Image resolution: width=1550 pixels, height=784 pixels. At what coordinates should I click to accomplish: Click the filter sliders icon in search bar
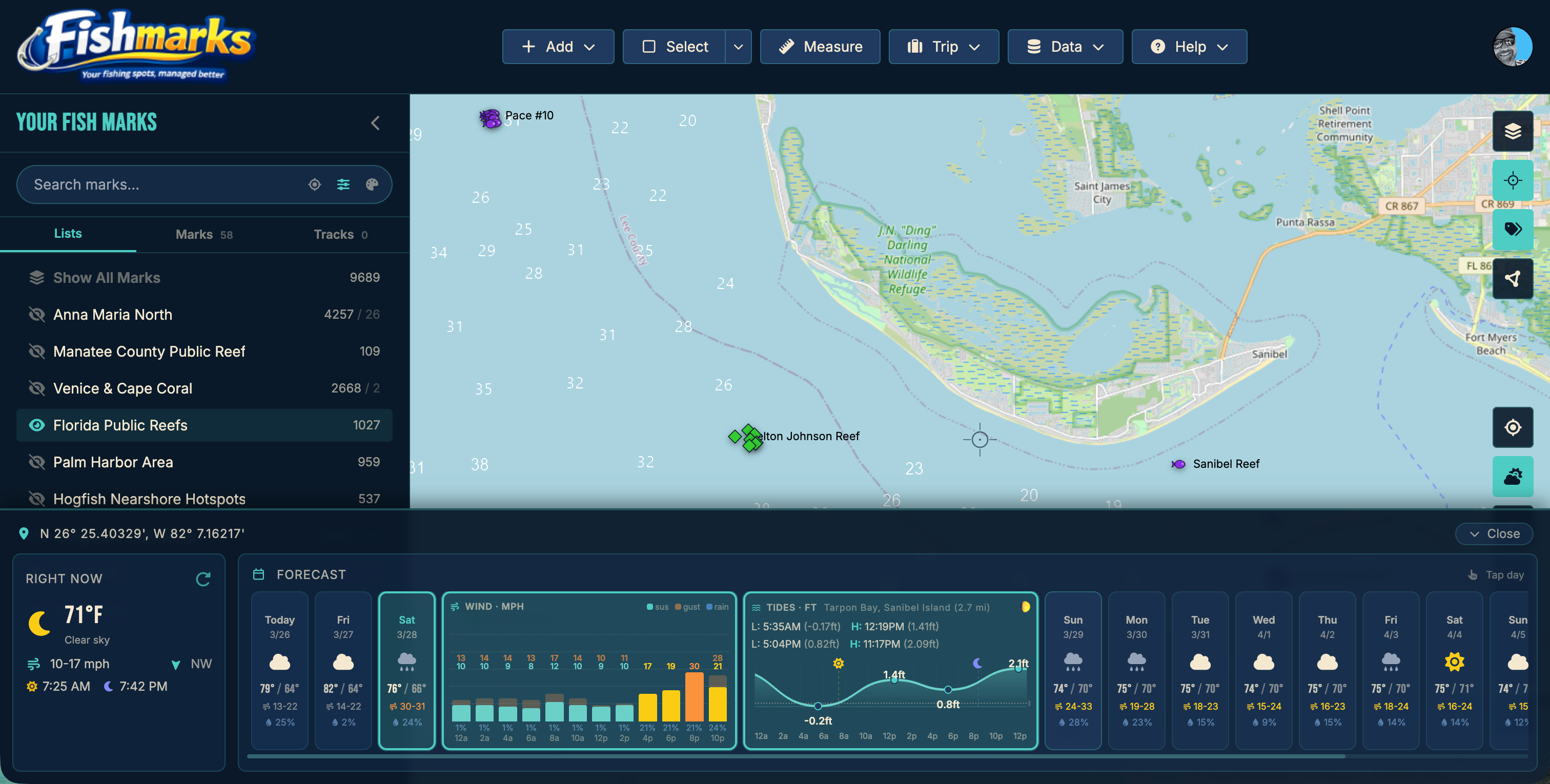point(343,184)
